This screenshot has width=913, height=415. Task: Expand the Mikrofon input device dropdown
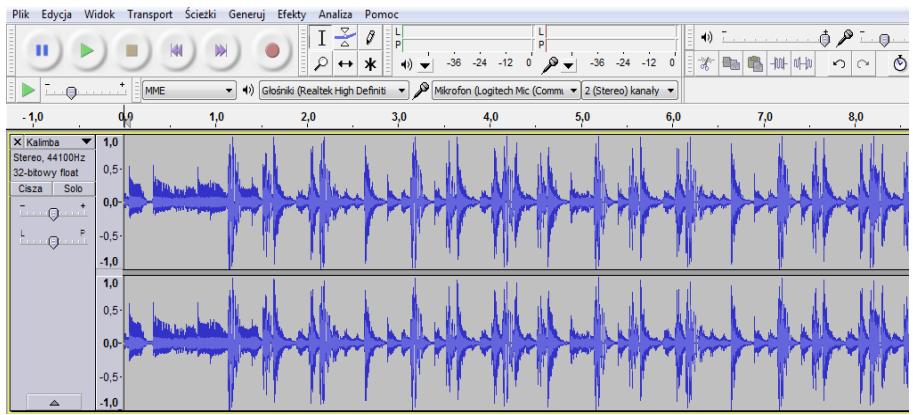click(573, 90)
